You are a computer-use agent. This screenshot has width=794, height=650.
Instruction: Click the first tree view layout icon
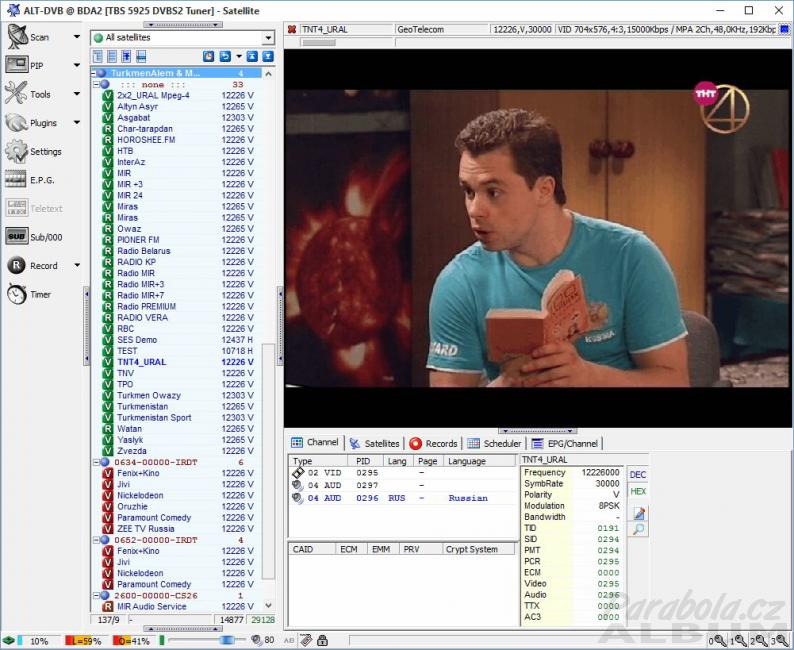pos(98,57)
